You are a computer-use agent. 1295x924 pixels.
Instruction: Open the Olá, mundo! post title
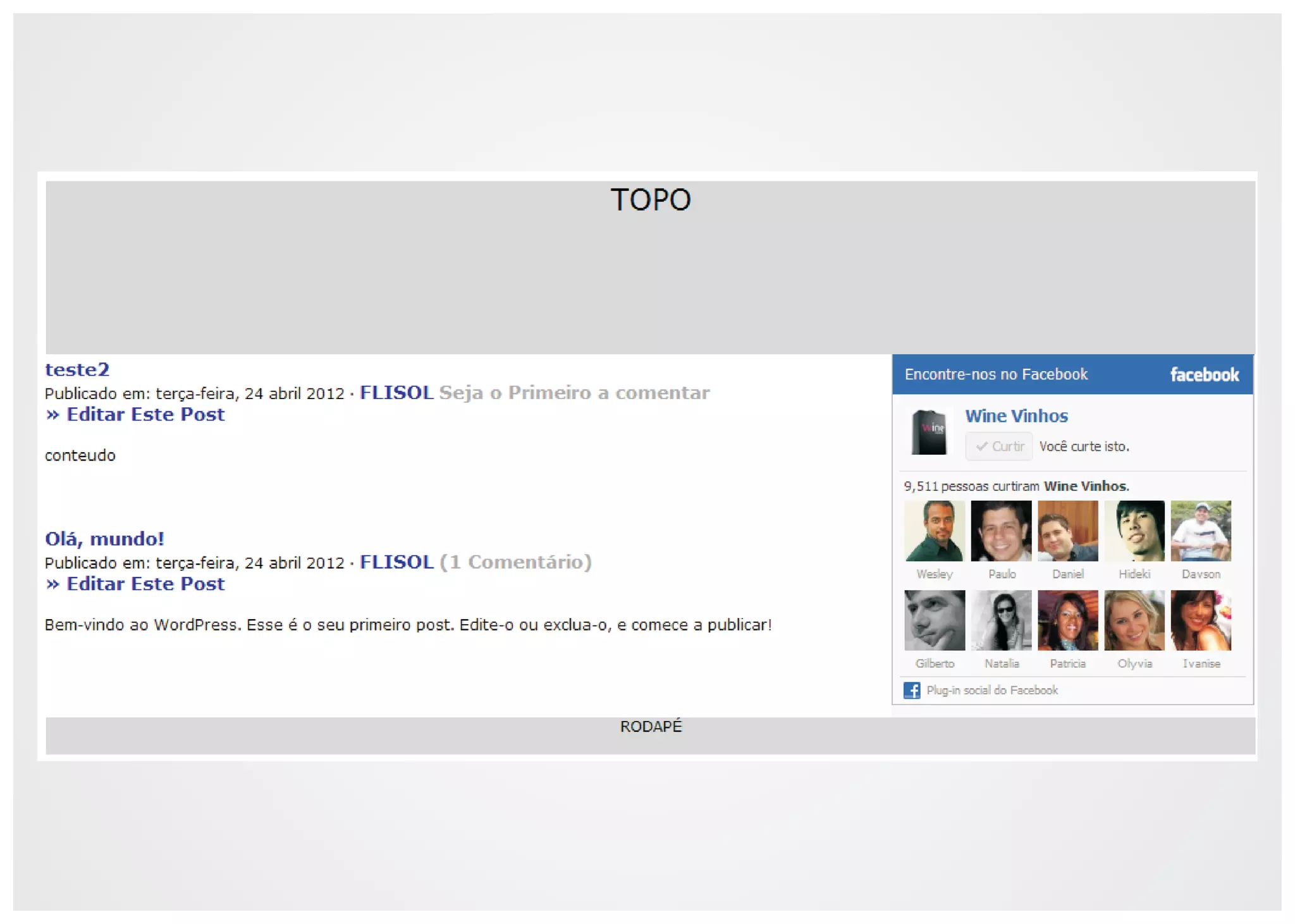104,539
